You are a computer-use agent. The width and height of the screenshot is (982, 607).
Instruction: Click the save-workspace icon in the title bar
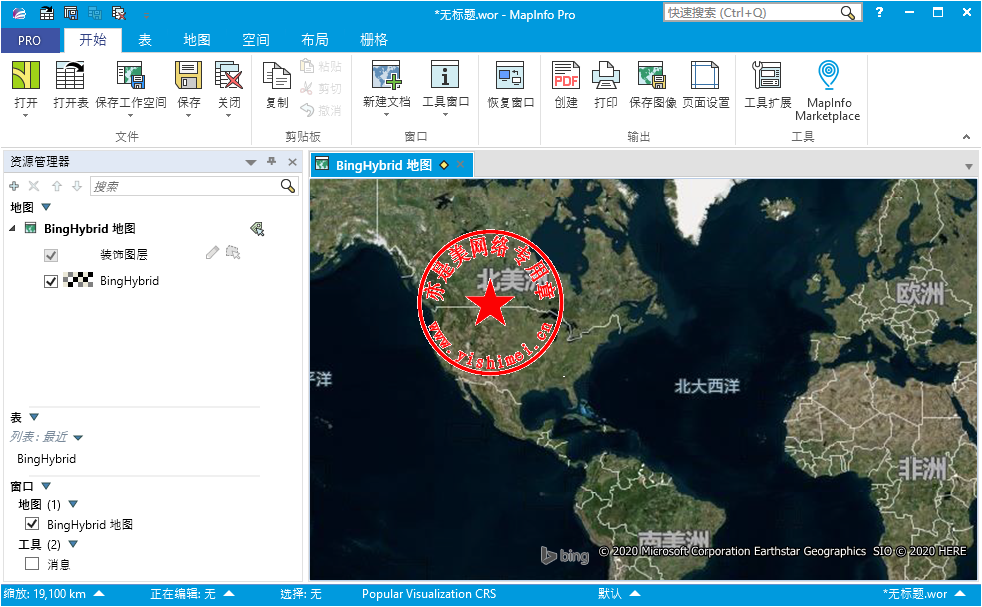(x=71, y=13)
